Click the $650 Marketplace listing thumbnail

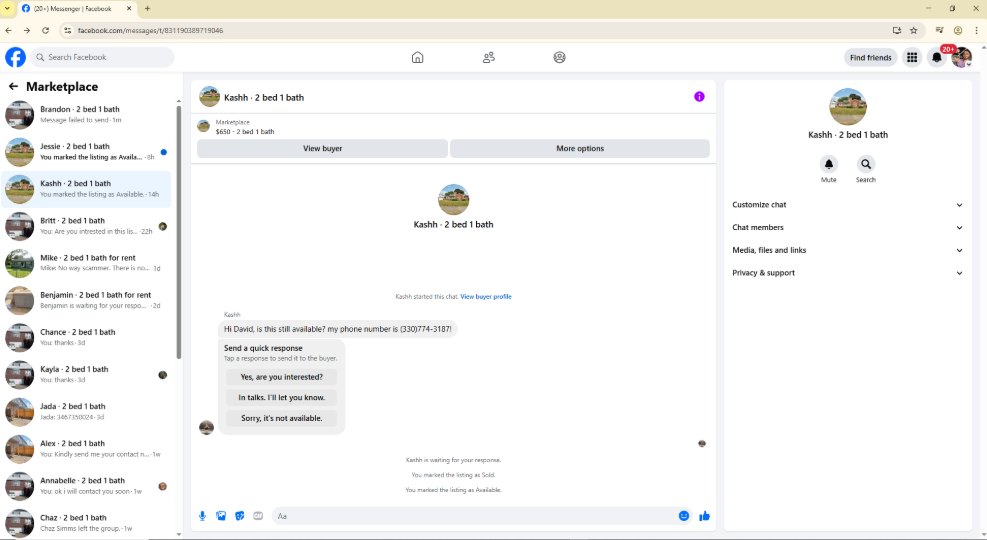tap(203, 127)
